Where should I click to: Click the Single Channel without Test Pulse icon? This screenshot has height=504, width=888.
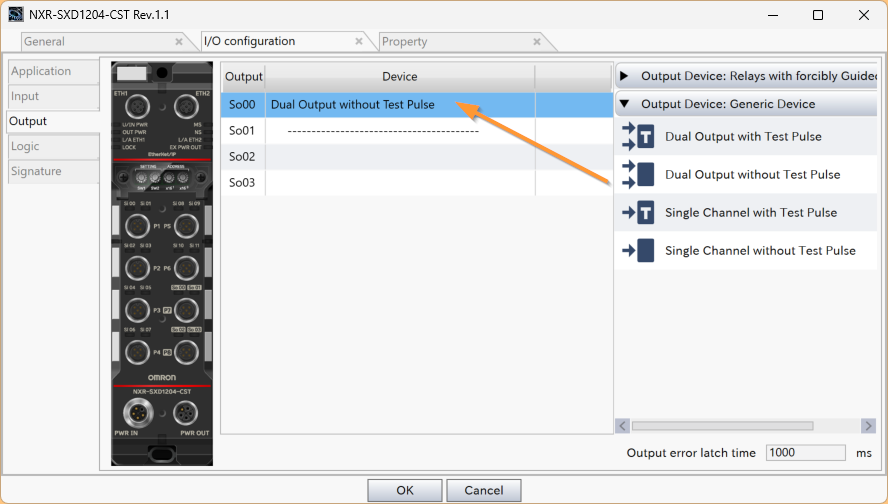click(638, 250)
